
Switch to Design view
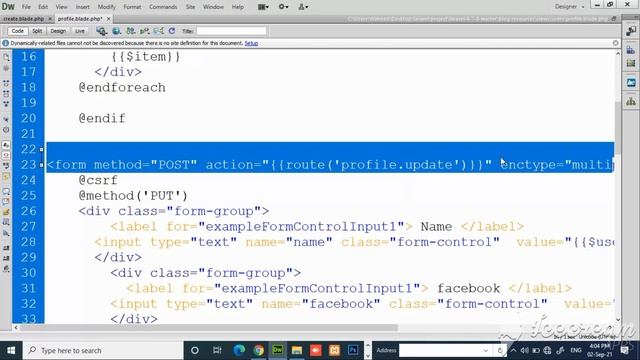click(x=58, y=31)
